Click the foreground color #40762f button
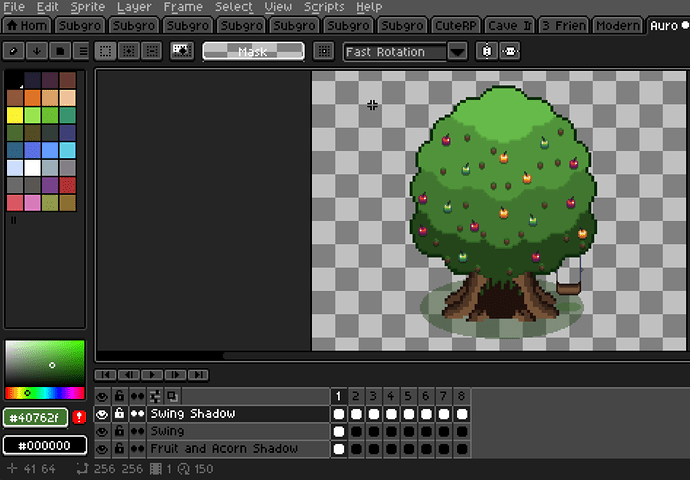This screenshot has width=690, height=480. coord(35,417)
